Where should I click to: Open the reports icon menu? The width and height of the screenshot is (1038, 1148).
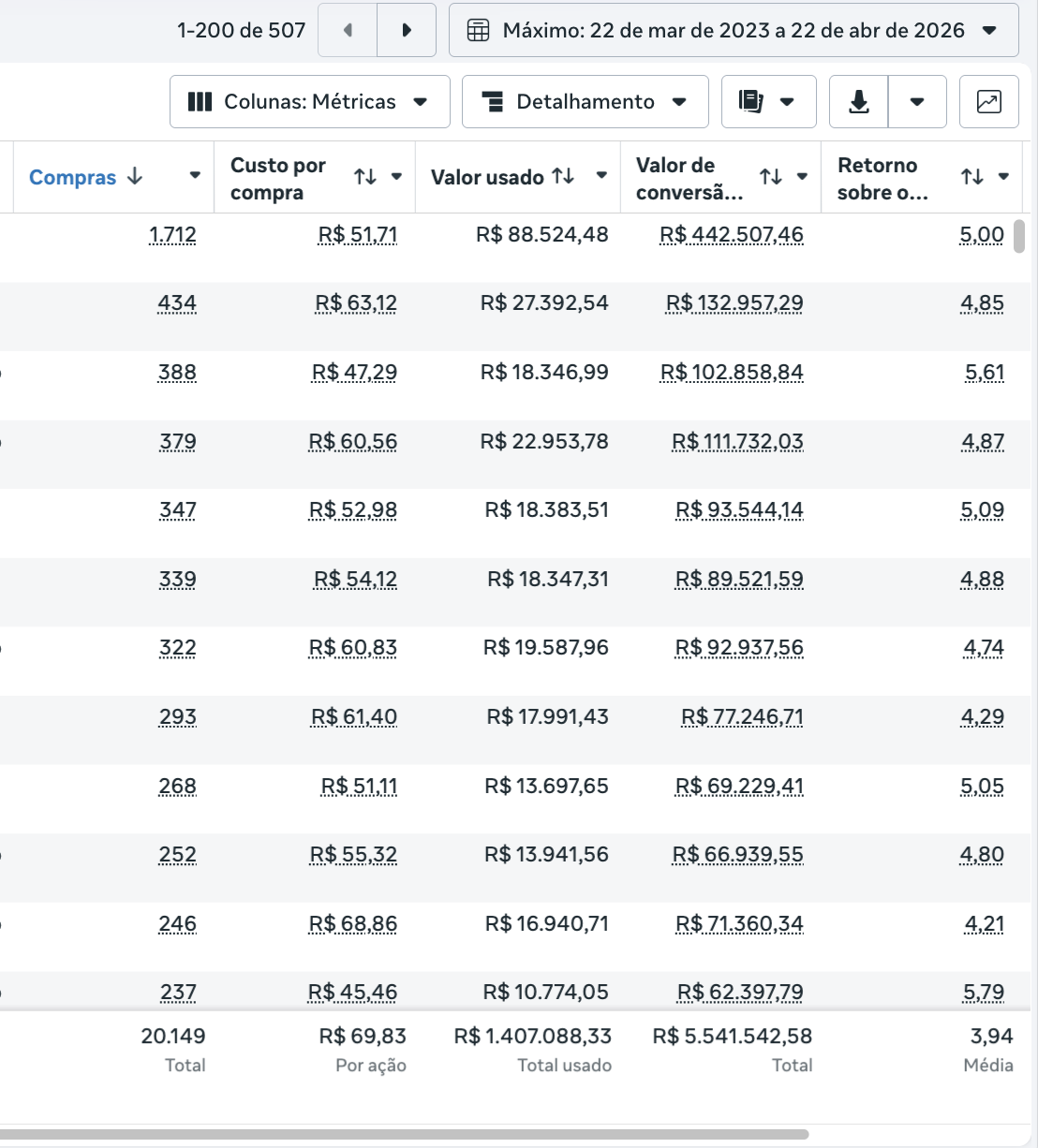click(x=768, y=102)
